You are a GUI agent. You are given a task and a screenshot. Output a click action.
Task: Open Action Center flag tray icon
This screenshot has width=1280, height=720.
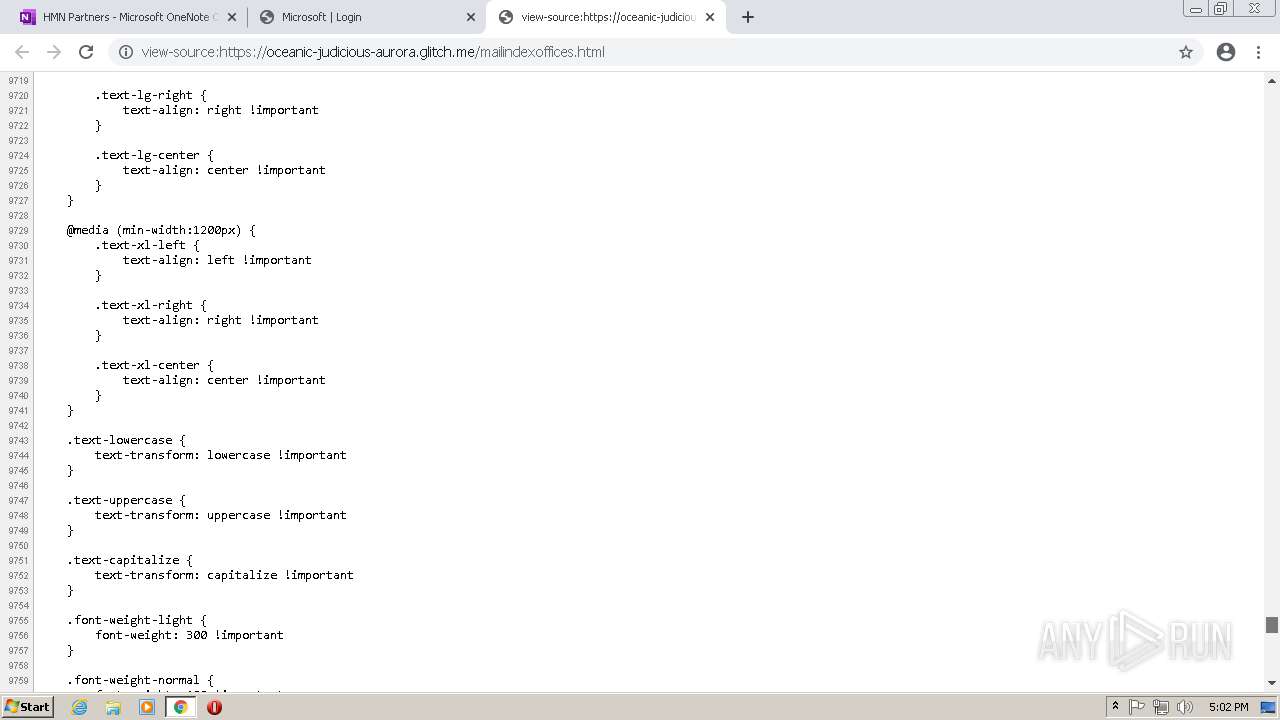pyautogui.click(x=1137, y=707)
